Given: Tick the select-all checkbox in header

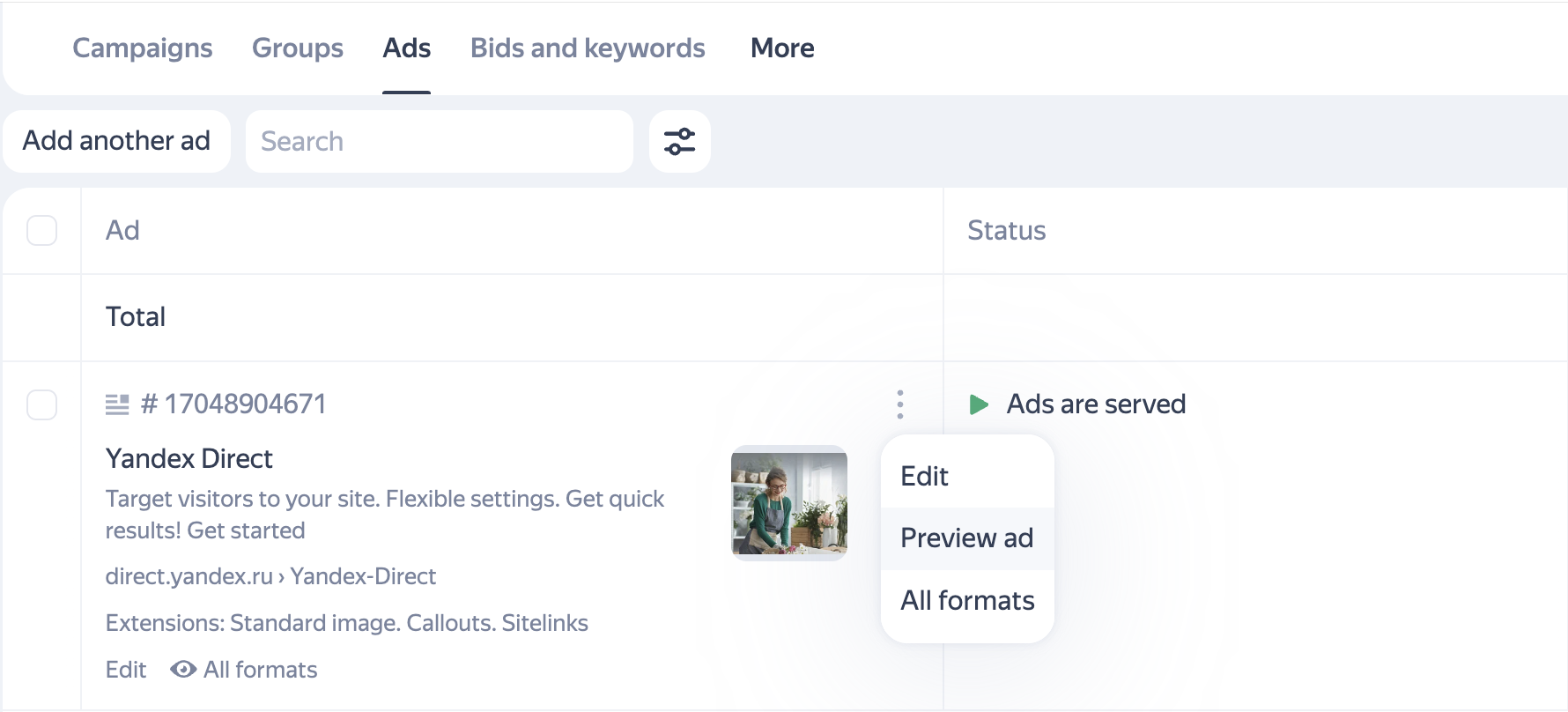Looking at the screenshot, I should [41, 231].
